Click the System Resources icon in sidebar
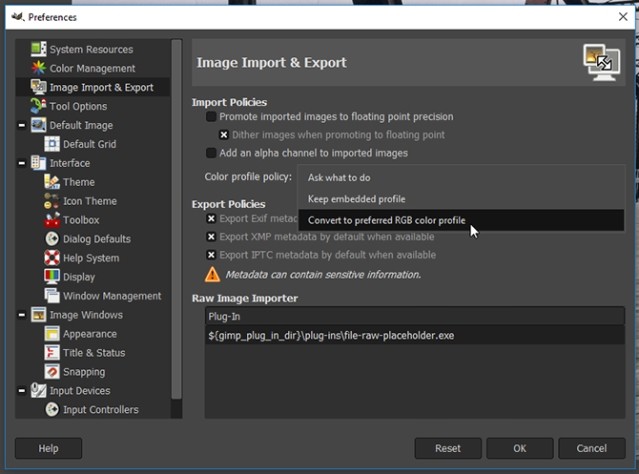Image resolution: width=639 pixels, height=474 pixels. point(39,49)
